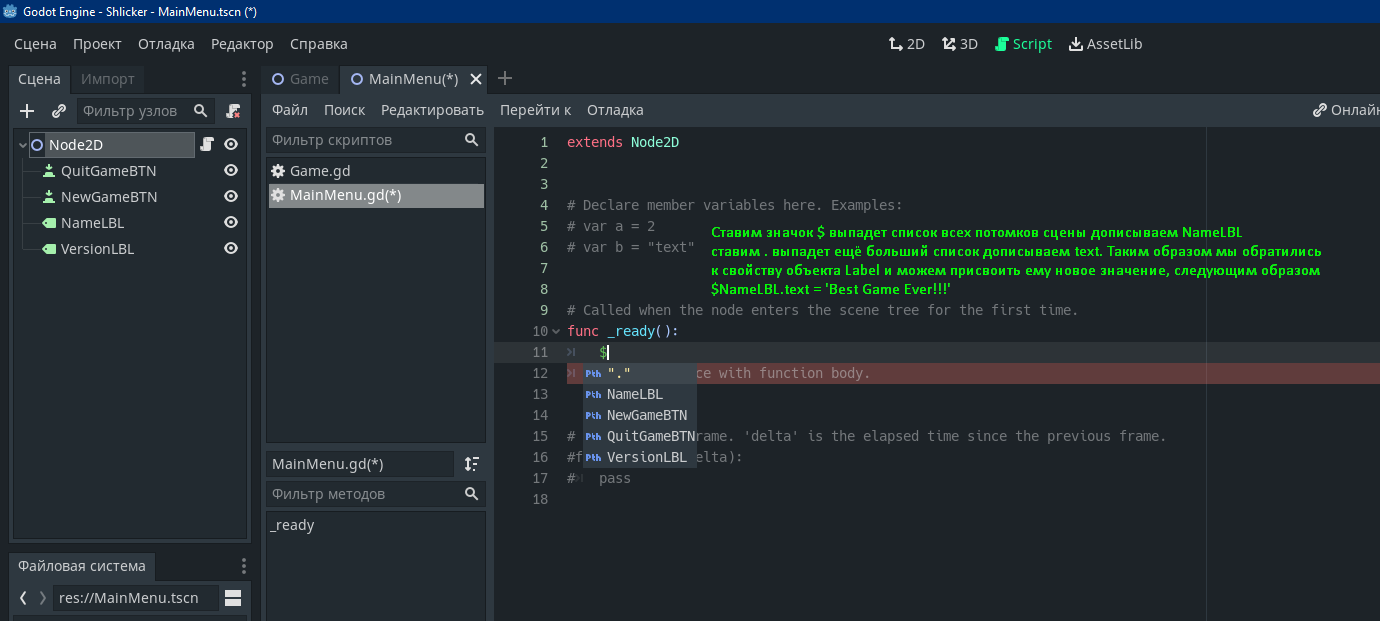Open the top Сцена menu
This screenshot has height=621, width=1380.
pos(35,44)
